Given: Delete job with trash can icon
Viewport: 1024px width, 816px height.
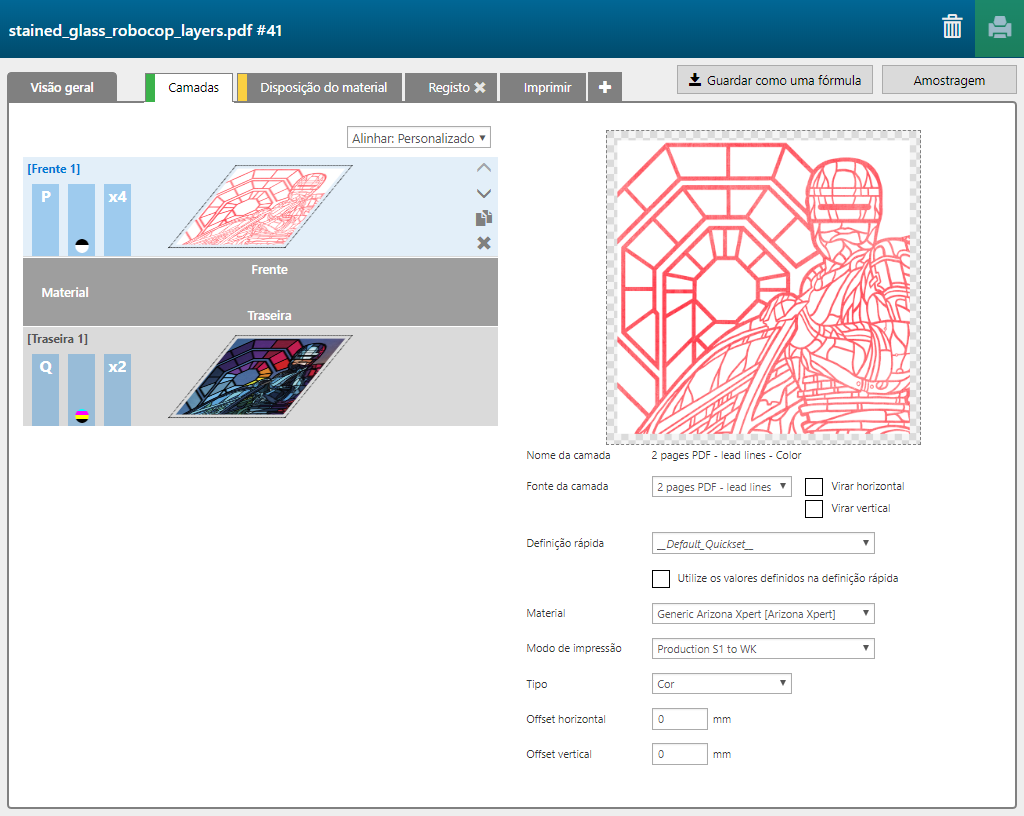Looking at the screenshot, I should 952,27.
